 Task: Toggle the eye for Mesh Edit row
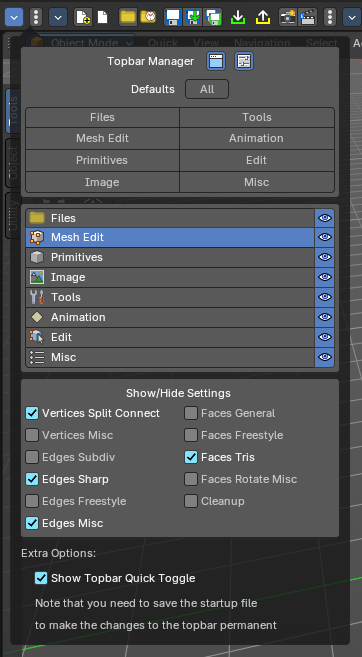pyautogui.click(x=325, y=237)
